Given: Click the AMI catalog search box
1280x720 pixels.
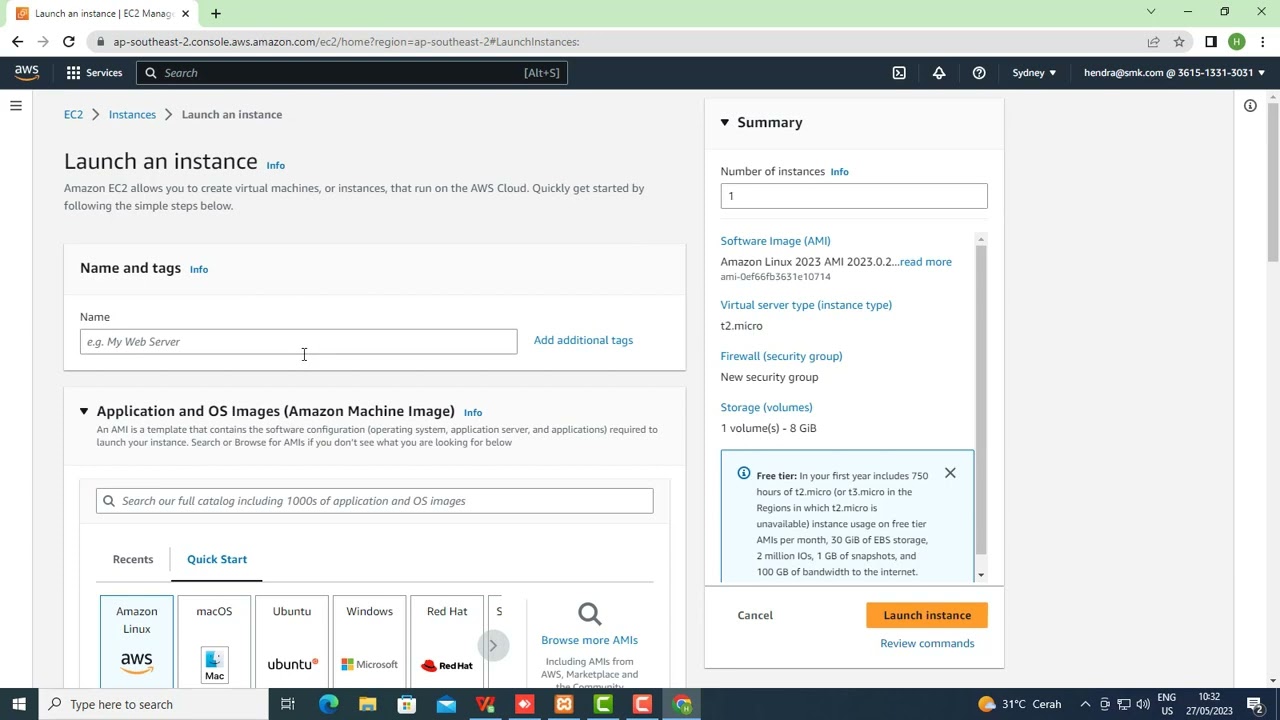Looking at the screenshot, I should click(375, 501).
